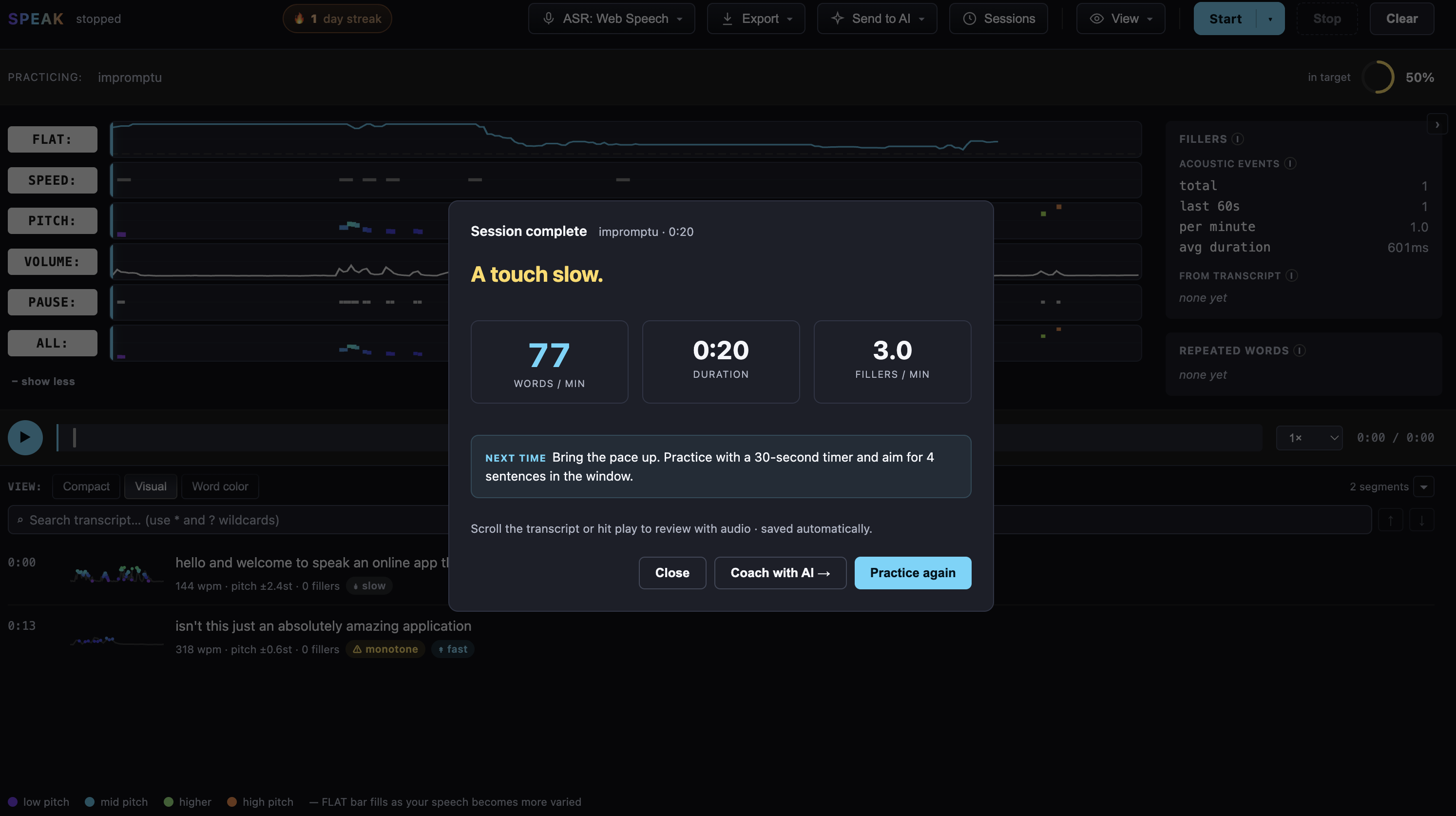Click the fast tag on second segment
This screenshot has height=816, width=1456.
[453, 649]
